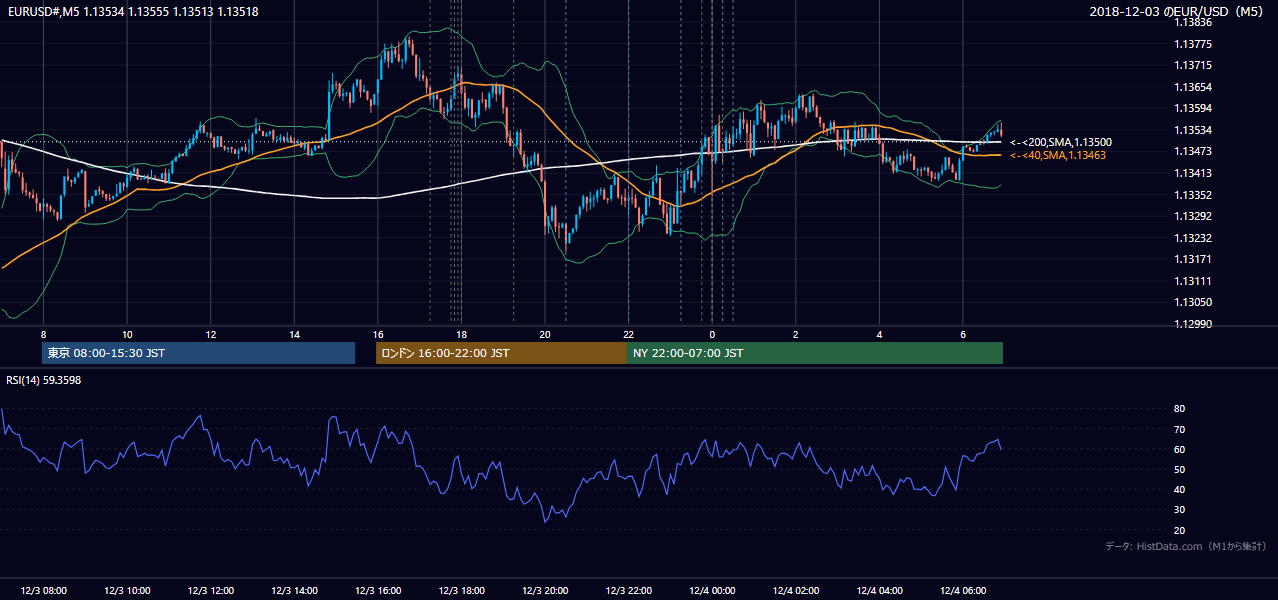
Task: Click hour label 22 under price chart
Action: (628, 334)
